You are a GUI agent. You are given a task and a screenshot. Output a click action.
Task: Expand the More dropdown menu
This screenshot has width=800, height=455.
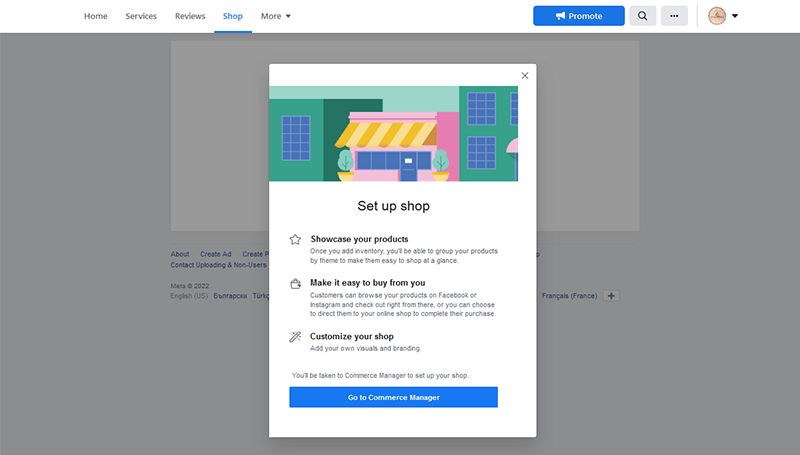(276, 16)
